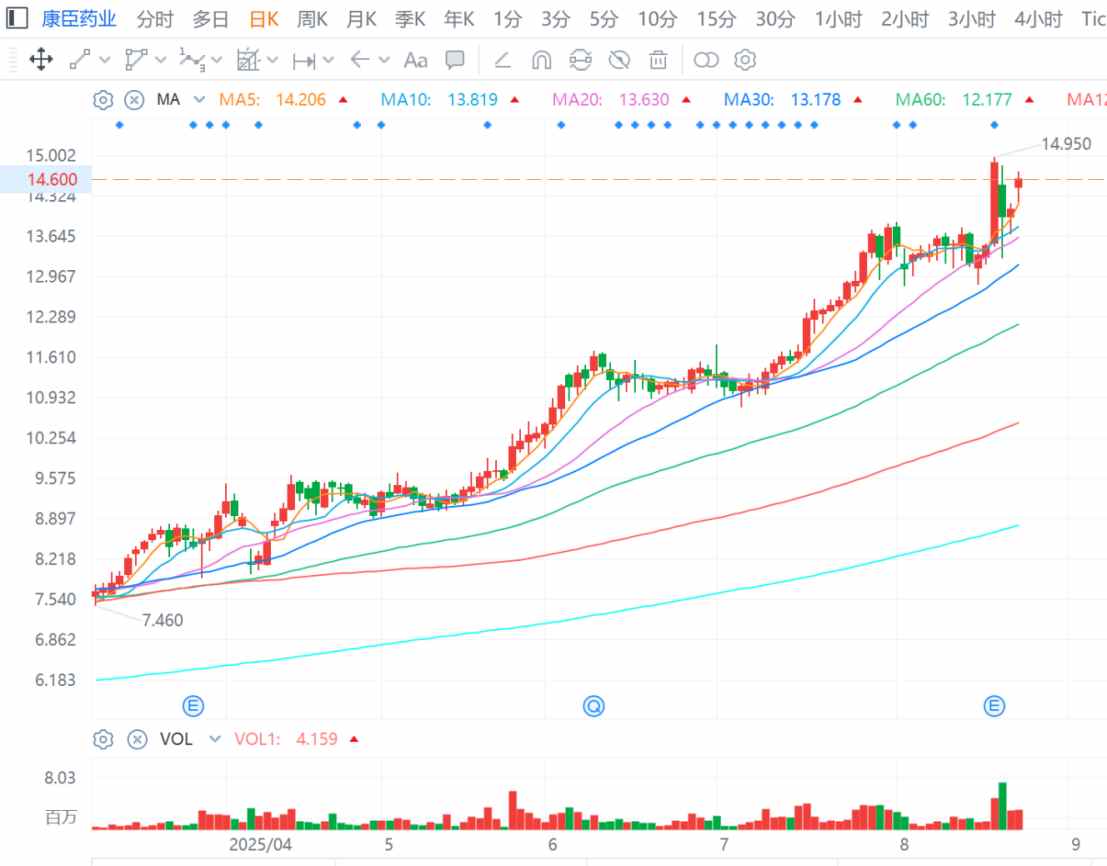This screenshot has height=866, width=1107.
Task: Click the 康臣药业 stock name
Action: 78,18
